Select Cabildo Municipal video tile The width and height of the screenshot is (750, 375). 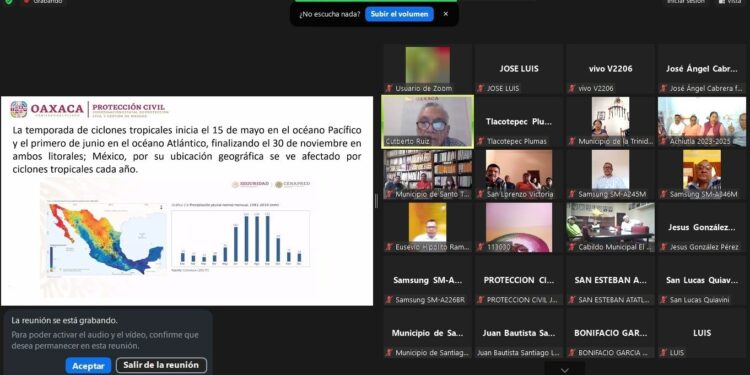tap(610, 227)
